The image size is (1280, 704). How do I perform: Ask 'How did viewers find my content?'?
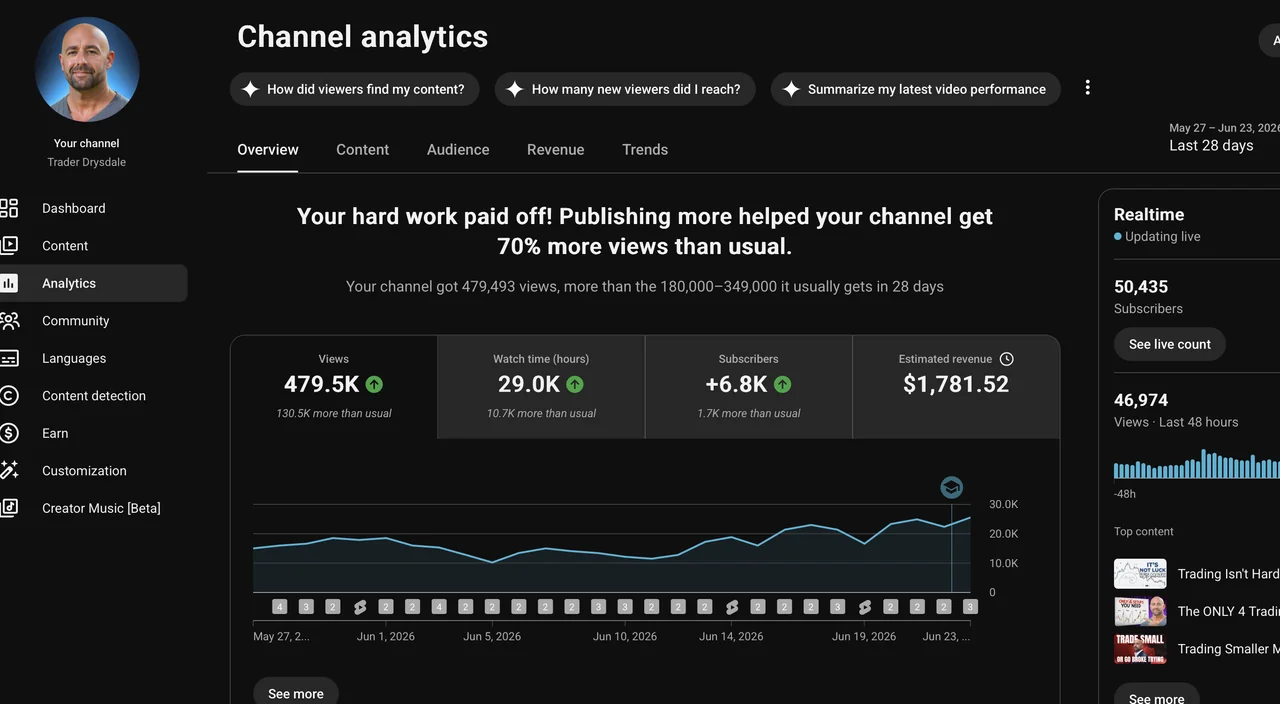pyautogui.click(x=355, y=89)
